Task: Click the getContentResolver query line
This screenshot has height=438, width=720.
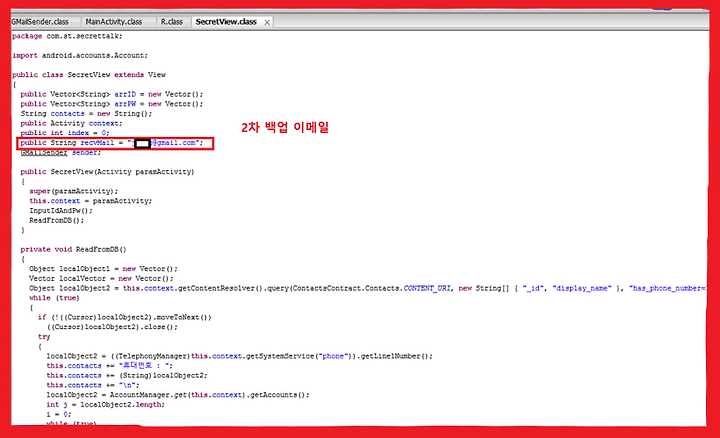Action: [367, 288]
